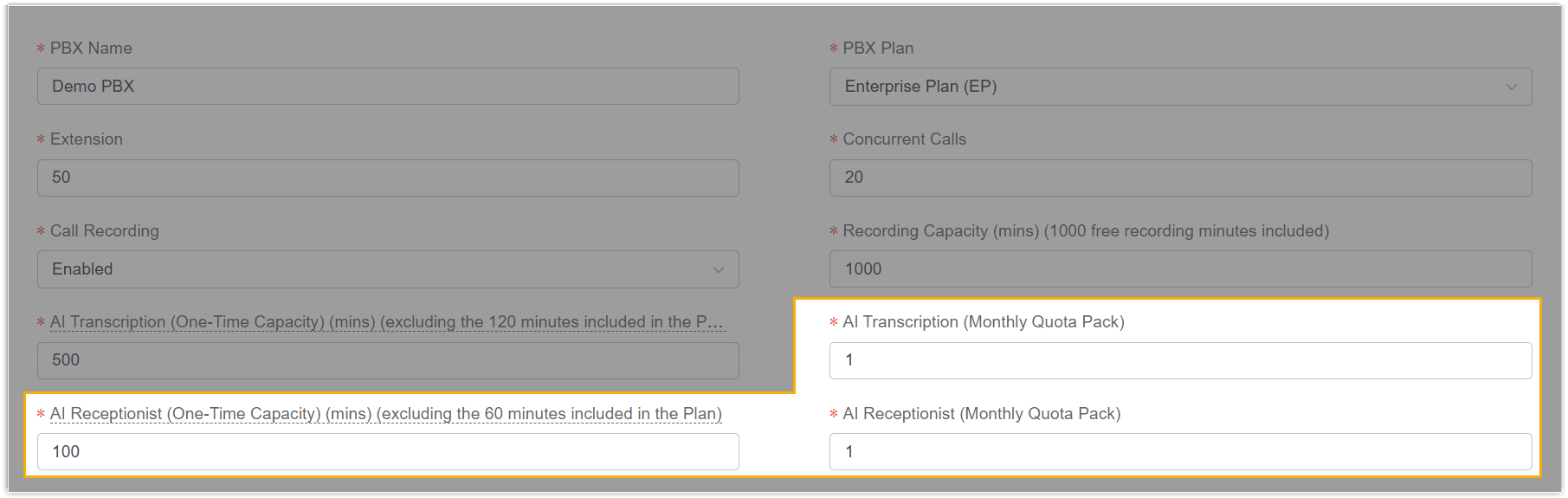Image resolution: width=1568 pixels, height=498 pixels.
Task: Click the Call Recording chevron arrow
Action: point(718,269)
